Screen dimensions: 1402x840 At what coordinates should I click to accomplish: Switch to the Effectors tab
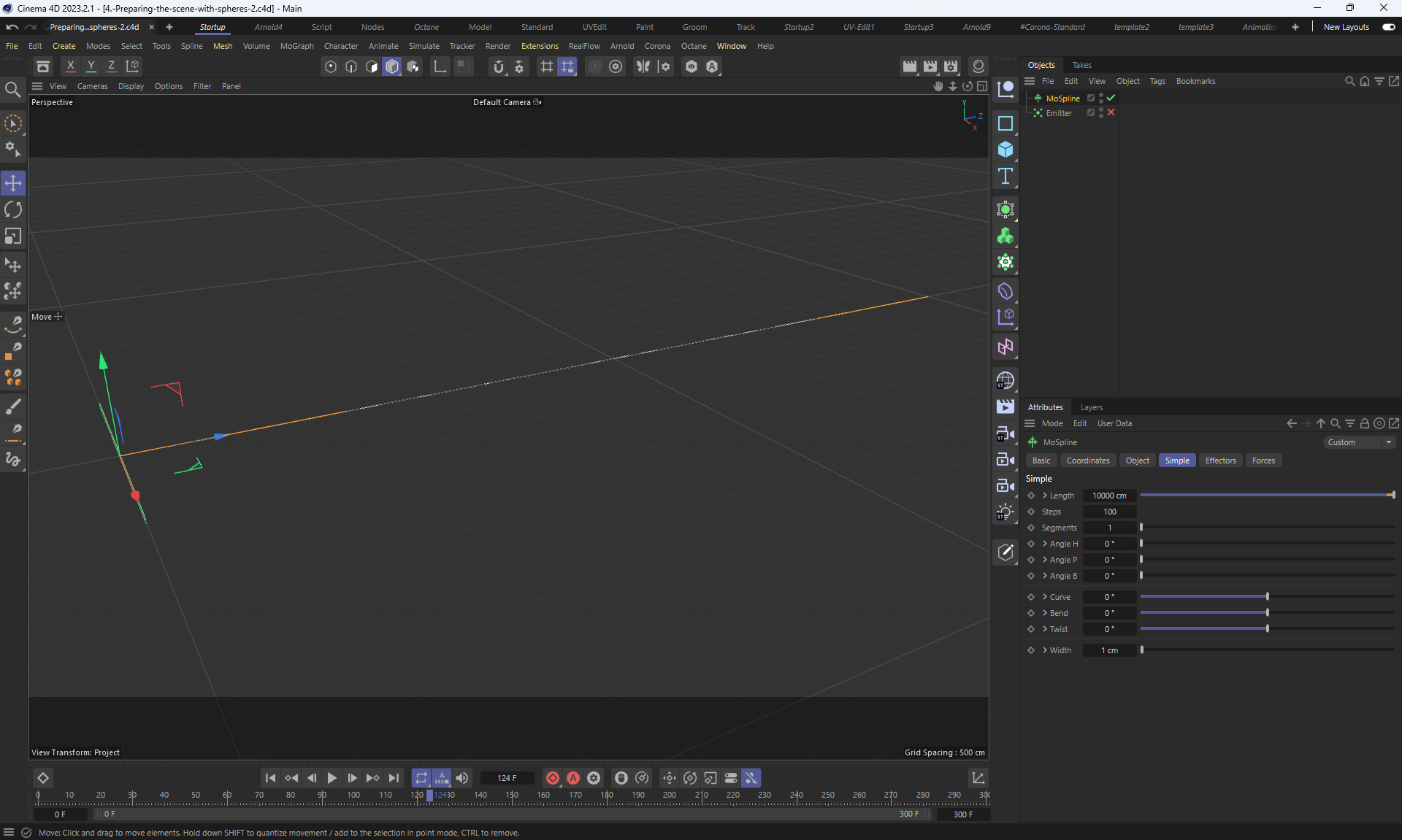(1220, 461)
